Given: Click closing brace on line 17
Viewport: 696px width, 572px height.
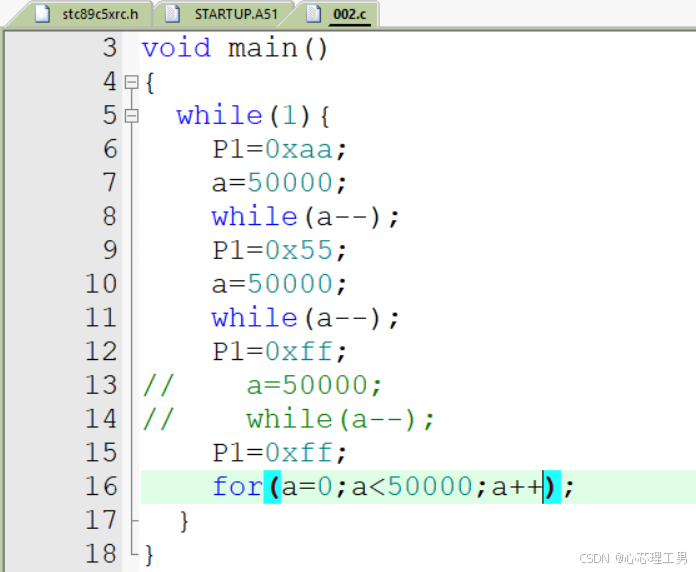Looking at the screenshot, I should 185,521.
